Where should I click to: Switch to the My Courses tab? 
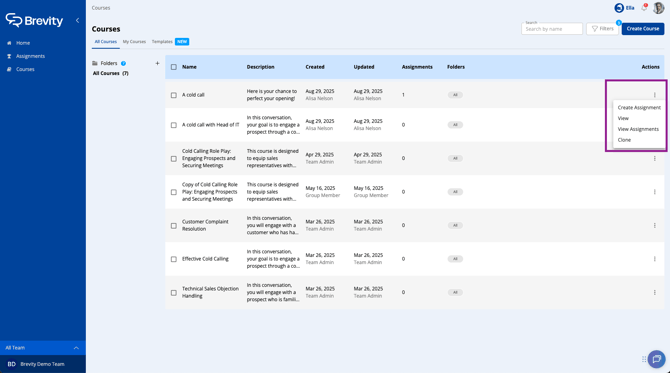click(134, 41)
